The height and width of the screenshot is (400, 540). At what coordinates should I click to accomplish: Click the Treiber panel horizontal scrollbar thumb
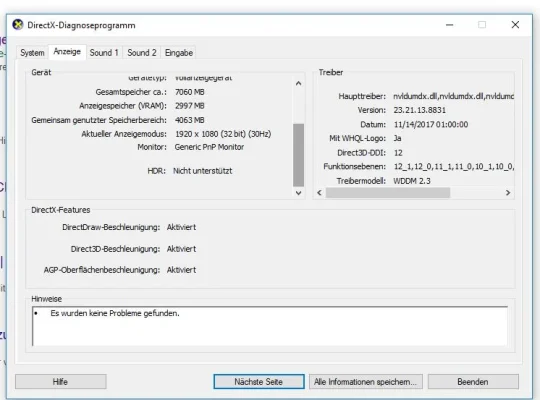click(388, 193)
